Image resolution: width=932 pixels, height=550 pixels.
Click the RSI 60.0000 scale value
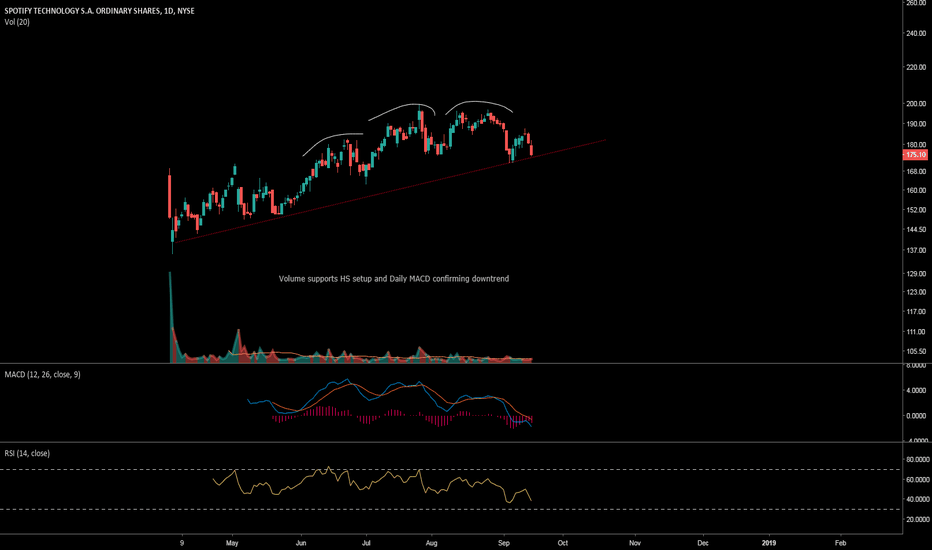click(x=918, y=480)
